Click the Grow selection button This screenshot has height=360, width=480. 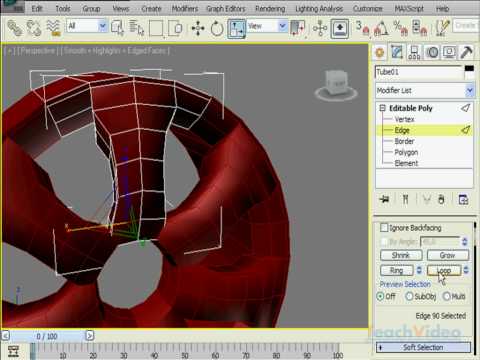pos(448,255)
